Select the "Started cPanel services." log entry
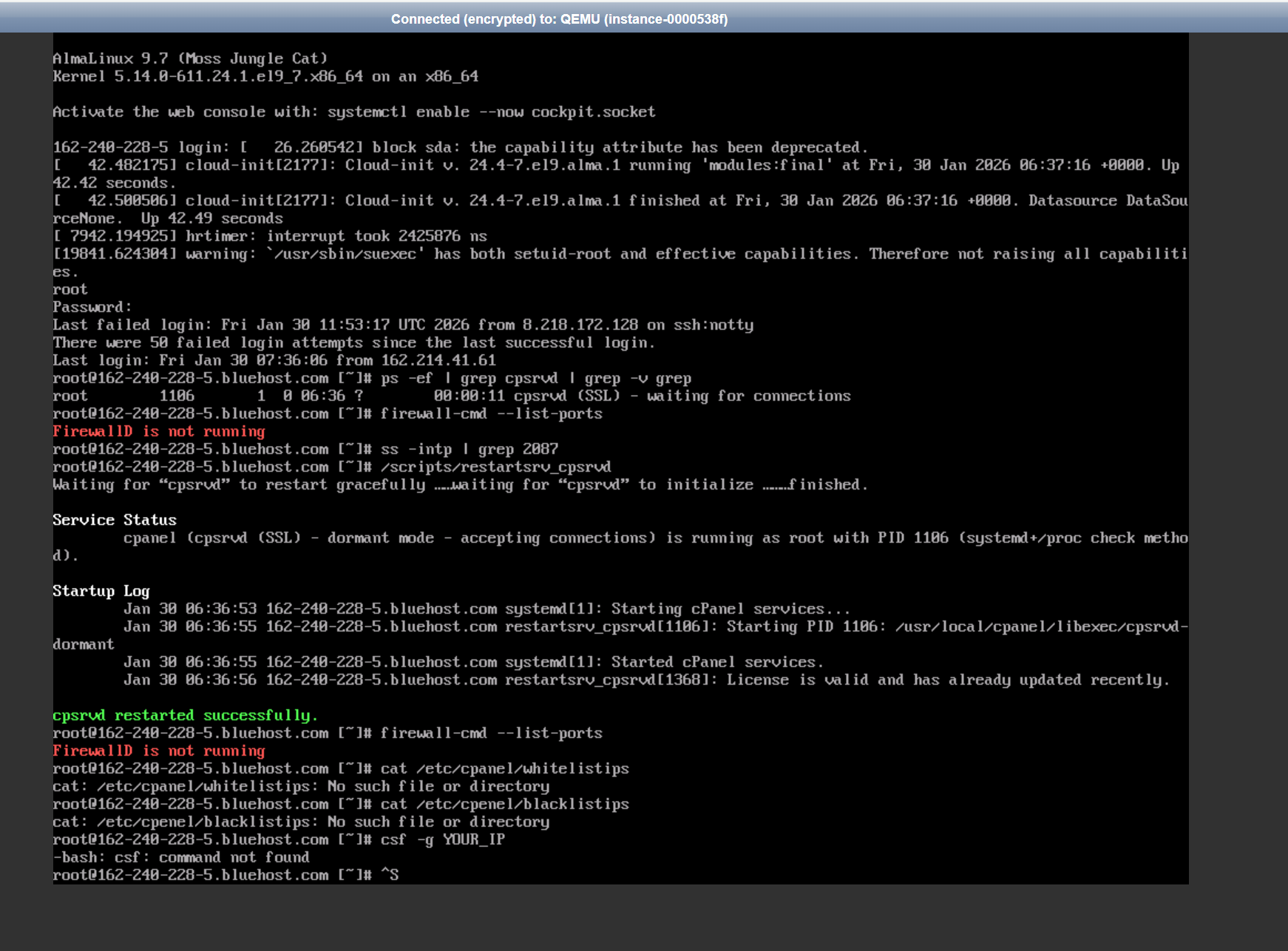The height and width of the screenshot is (951, 1288). [473, 662]
